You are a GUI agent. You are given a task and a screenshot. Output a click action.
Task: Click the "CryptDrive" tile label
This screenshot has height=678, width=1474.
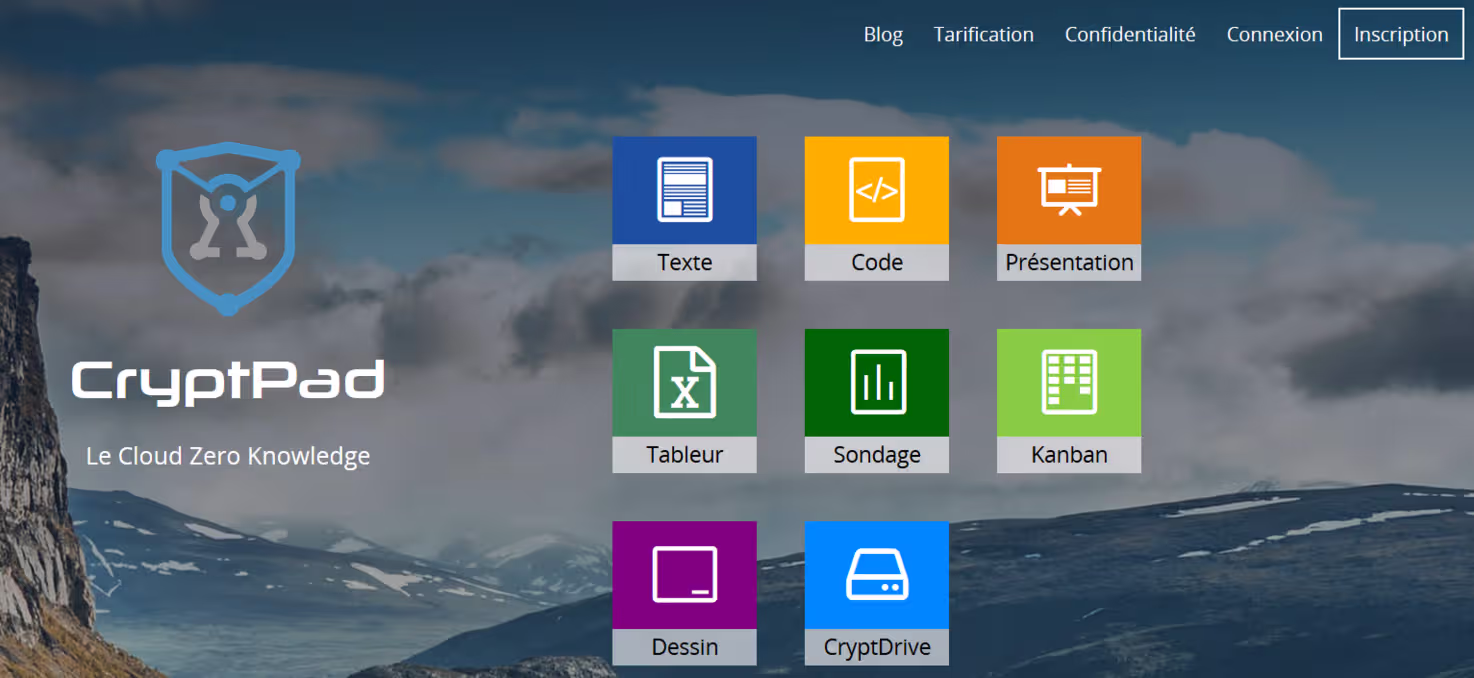876,647
